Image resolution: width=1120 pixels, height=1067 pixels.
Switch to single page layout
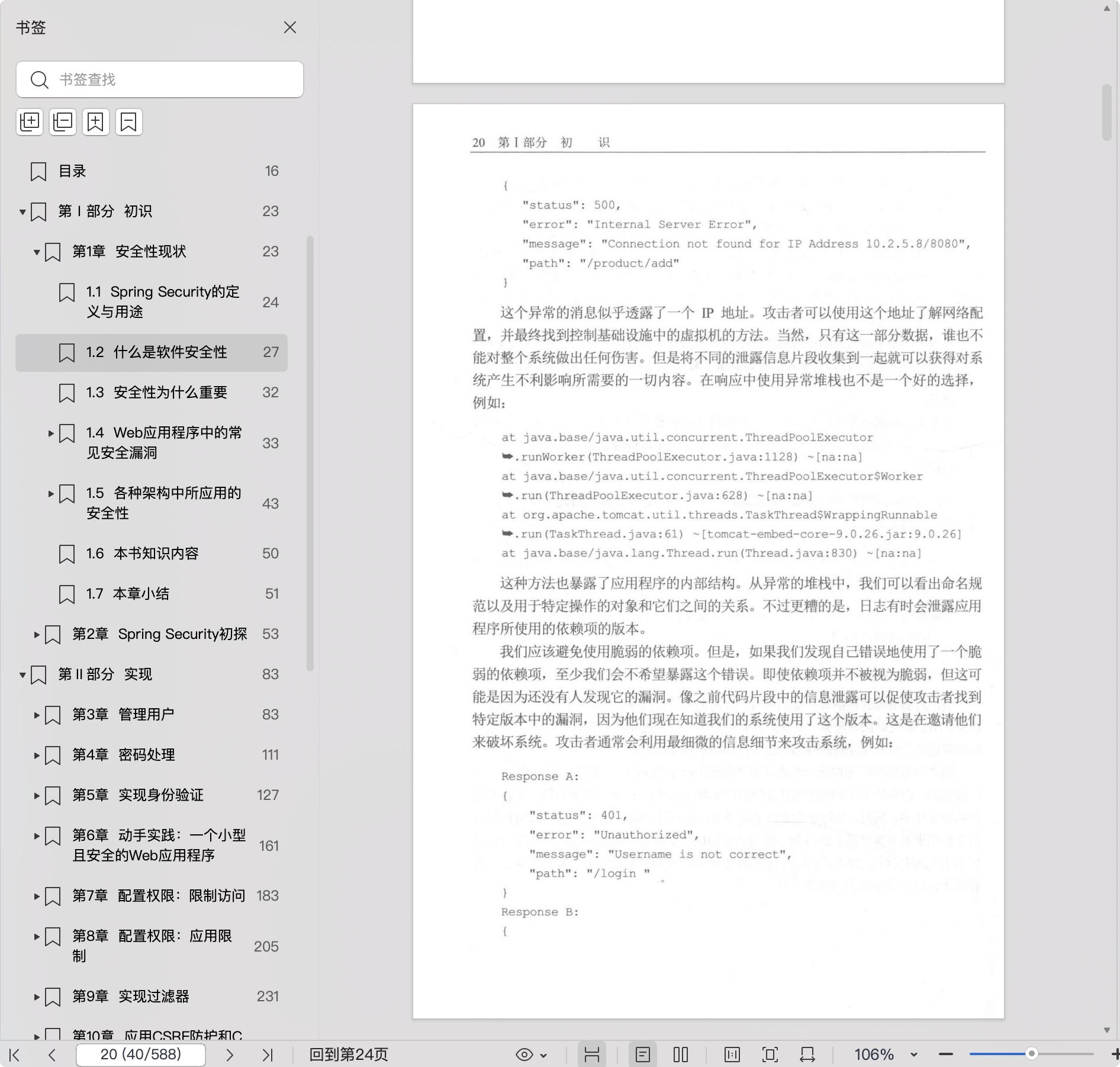[x=643, y=1055]
